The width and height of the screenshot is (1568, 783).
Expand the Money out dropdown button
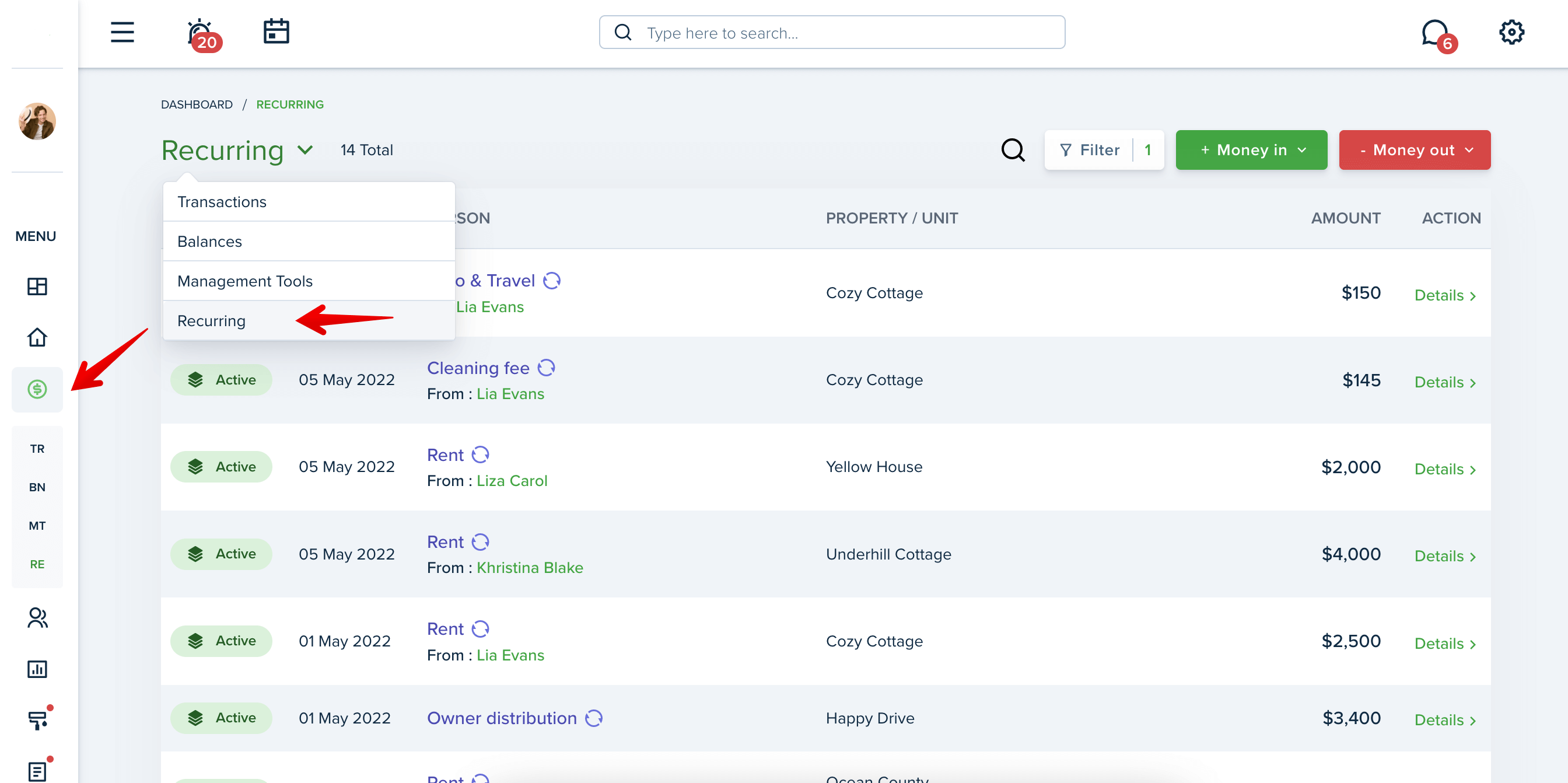point(1415,150)
